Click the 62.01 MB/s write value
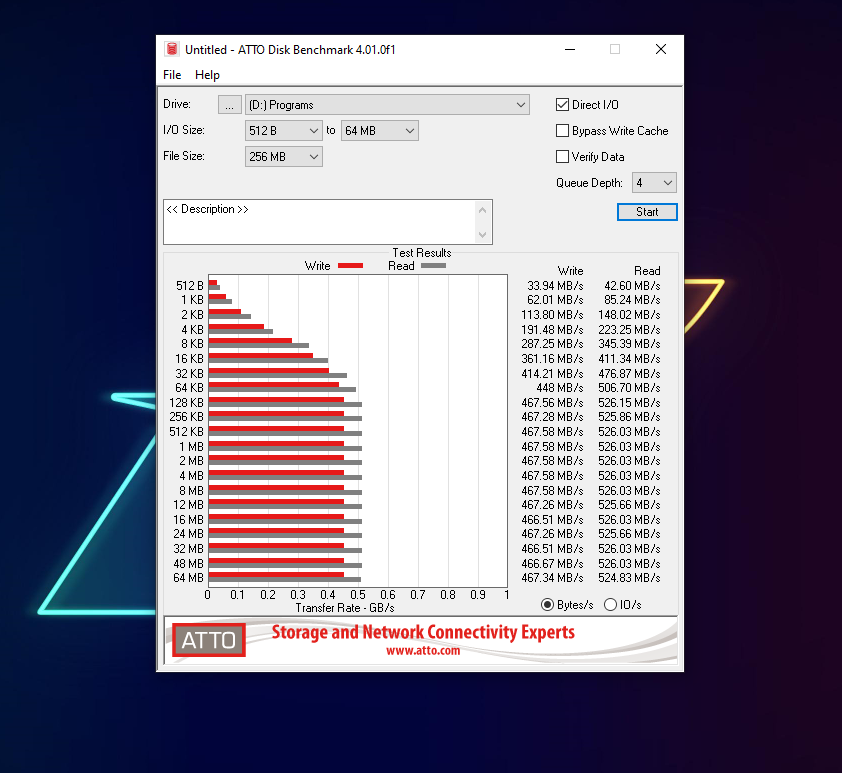 (555, 300)
